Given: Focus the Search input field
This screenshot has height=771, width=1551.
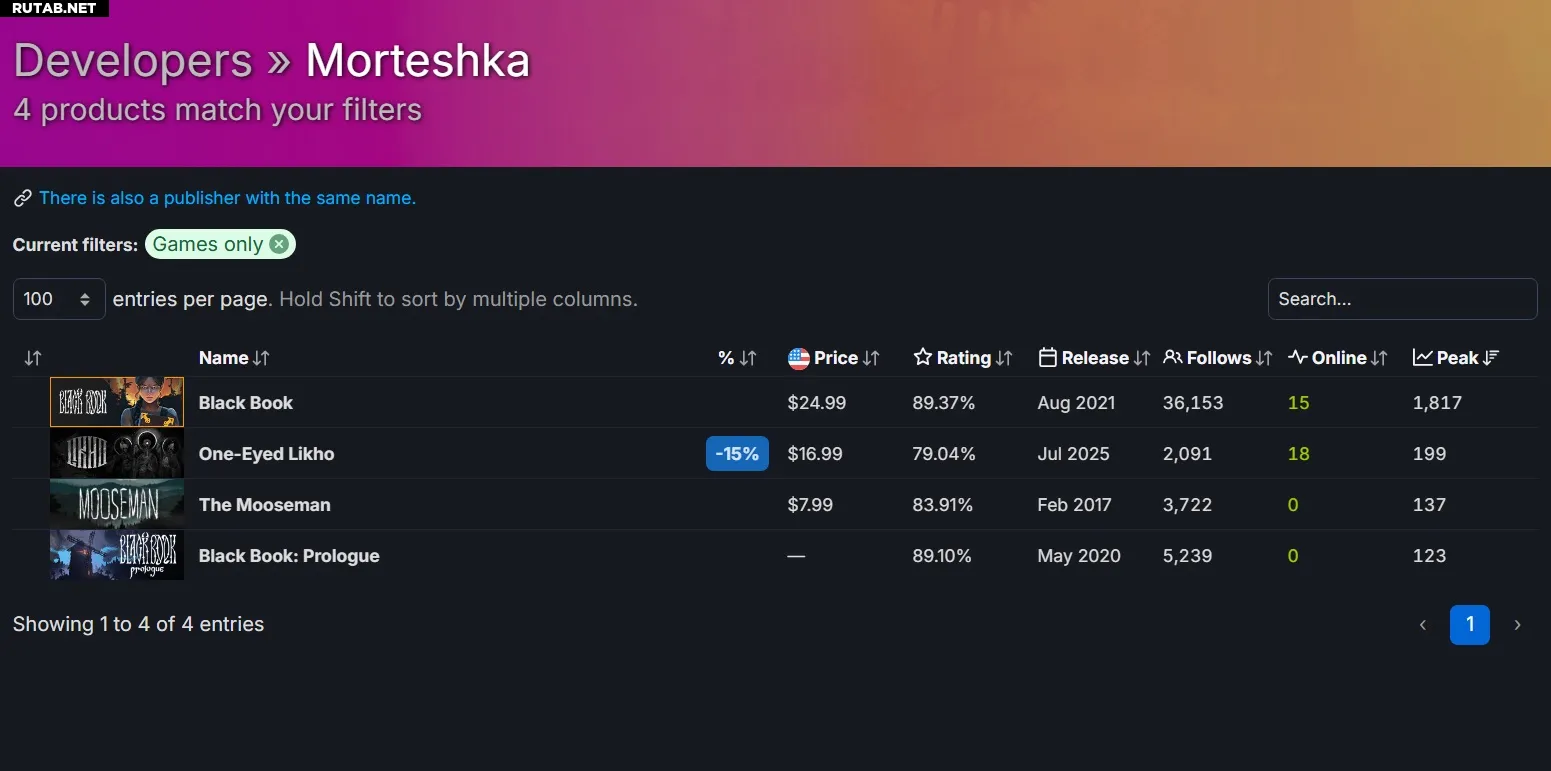Looking at the screenshot, I should (1402, 299).
